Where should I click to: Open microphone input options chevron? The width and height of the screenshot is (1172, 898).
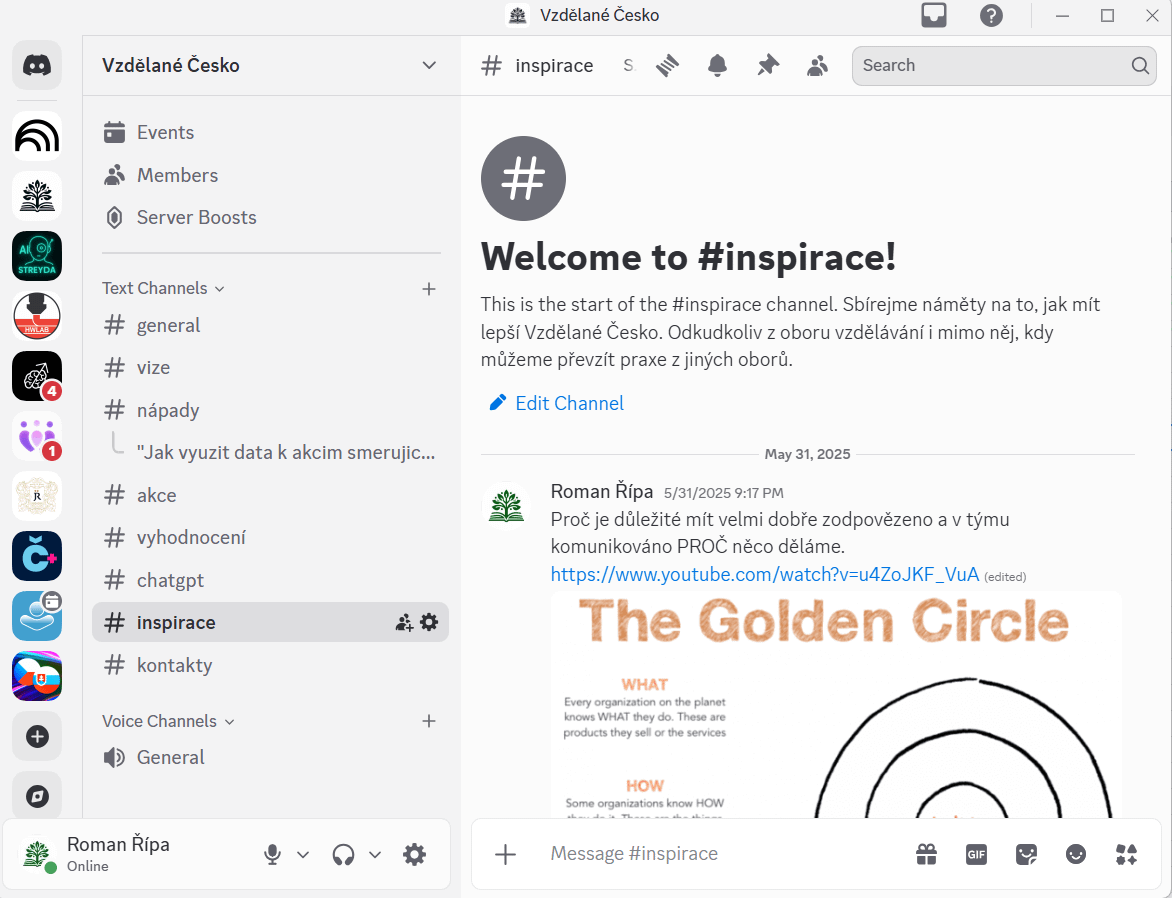point(303,855)
